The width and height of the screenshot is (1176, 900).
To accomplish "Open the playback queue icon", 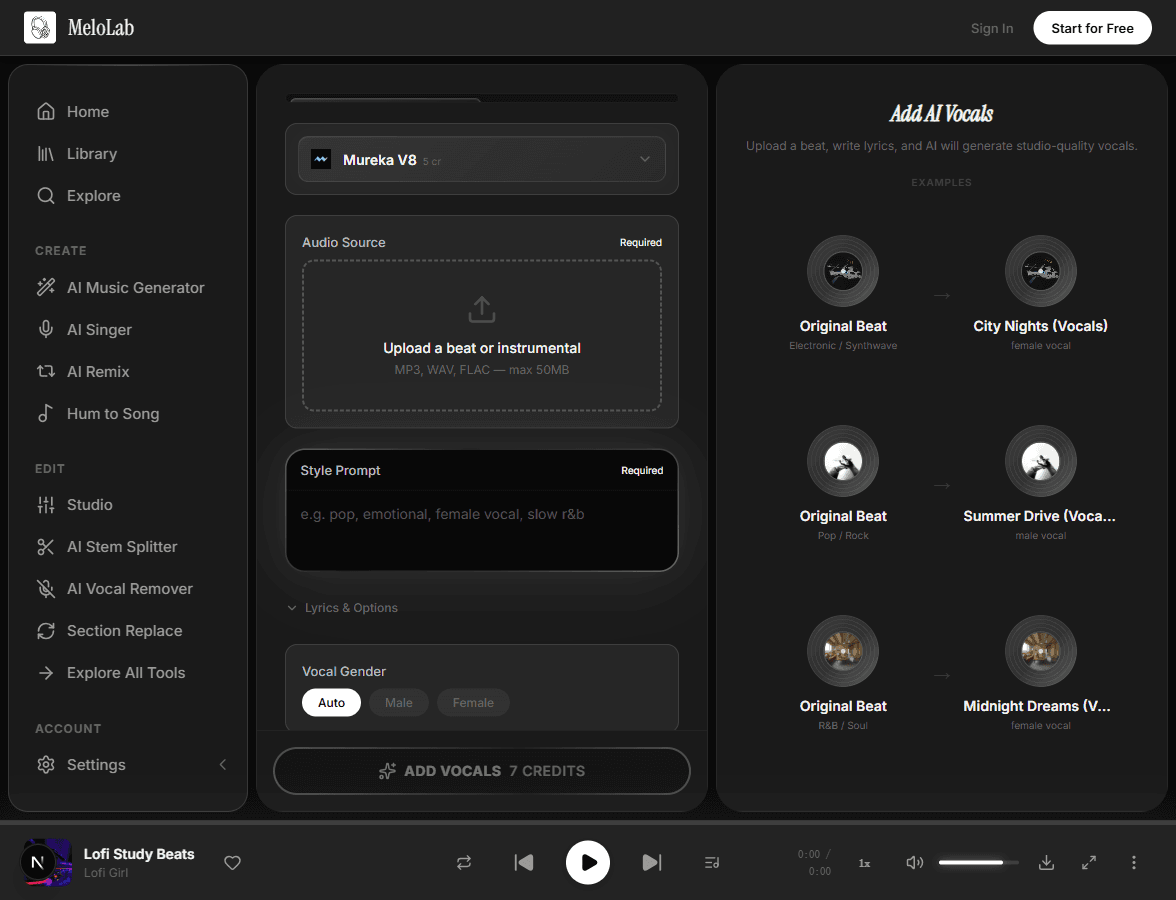I will [x=712, y=862].
